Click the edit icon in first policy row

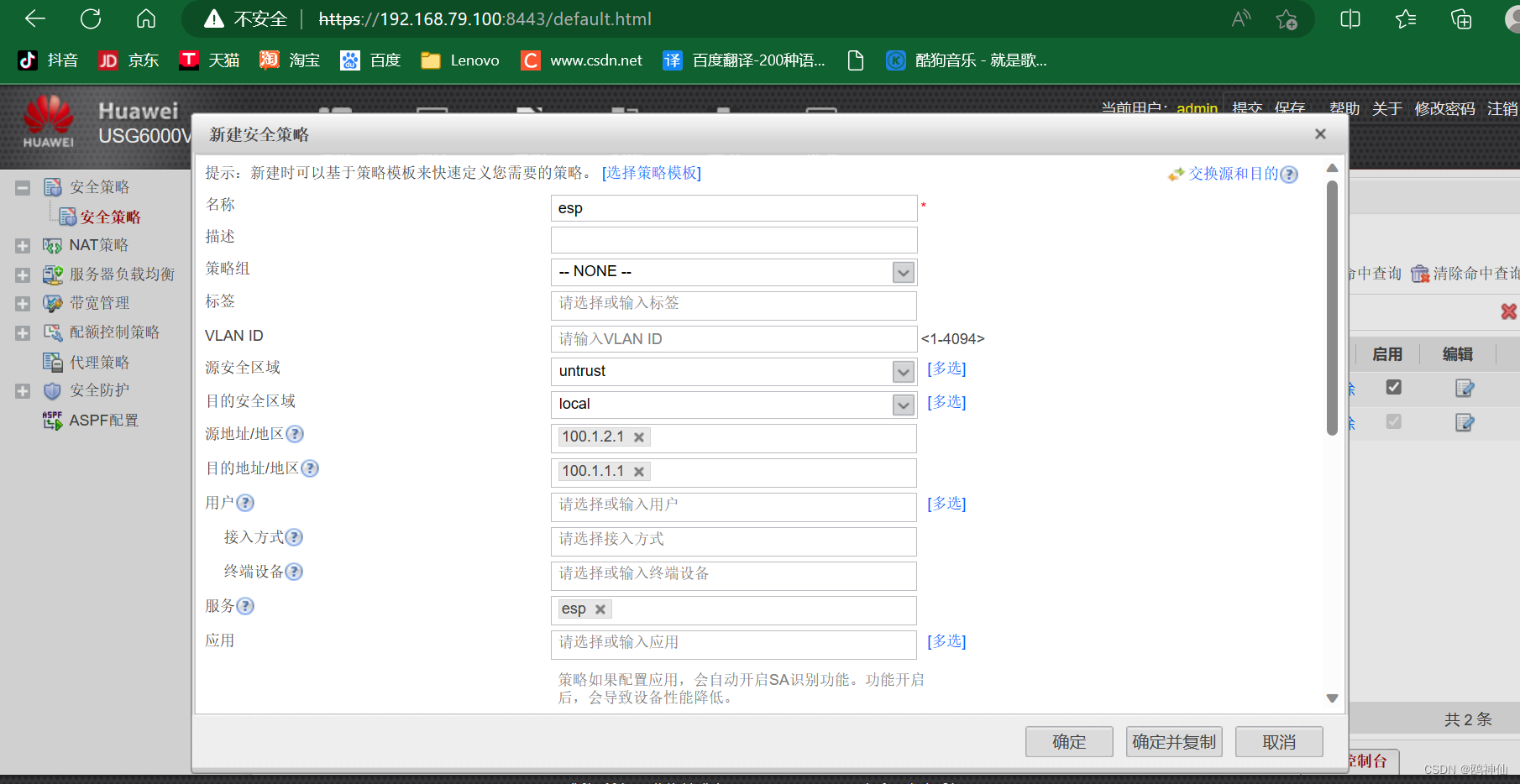coord(1465,388)
